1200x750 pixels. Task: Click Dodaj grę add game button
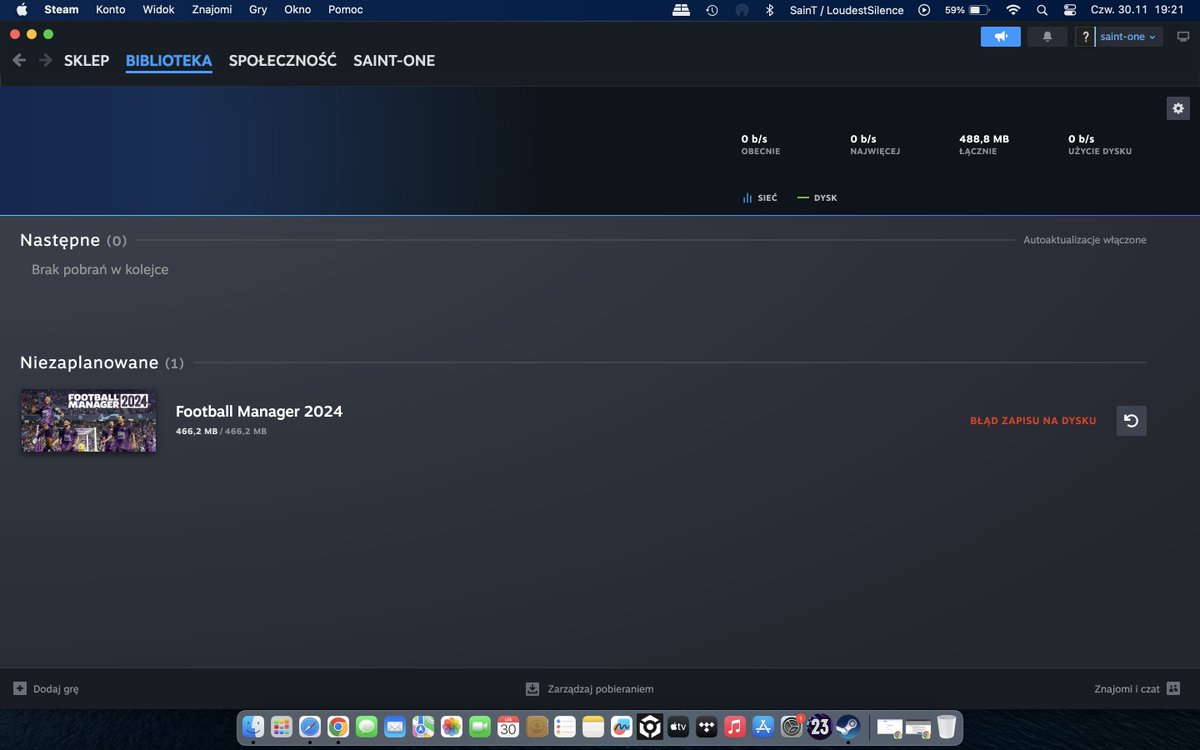[46, 689]
